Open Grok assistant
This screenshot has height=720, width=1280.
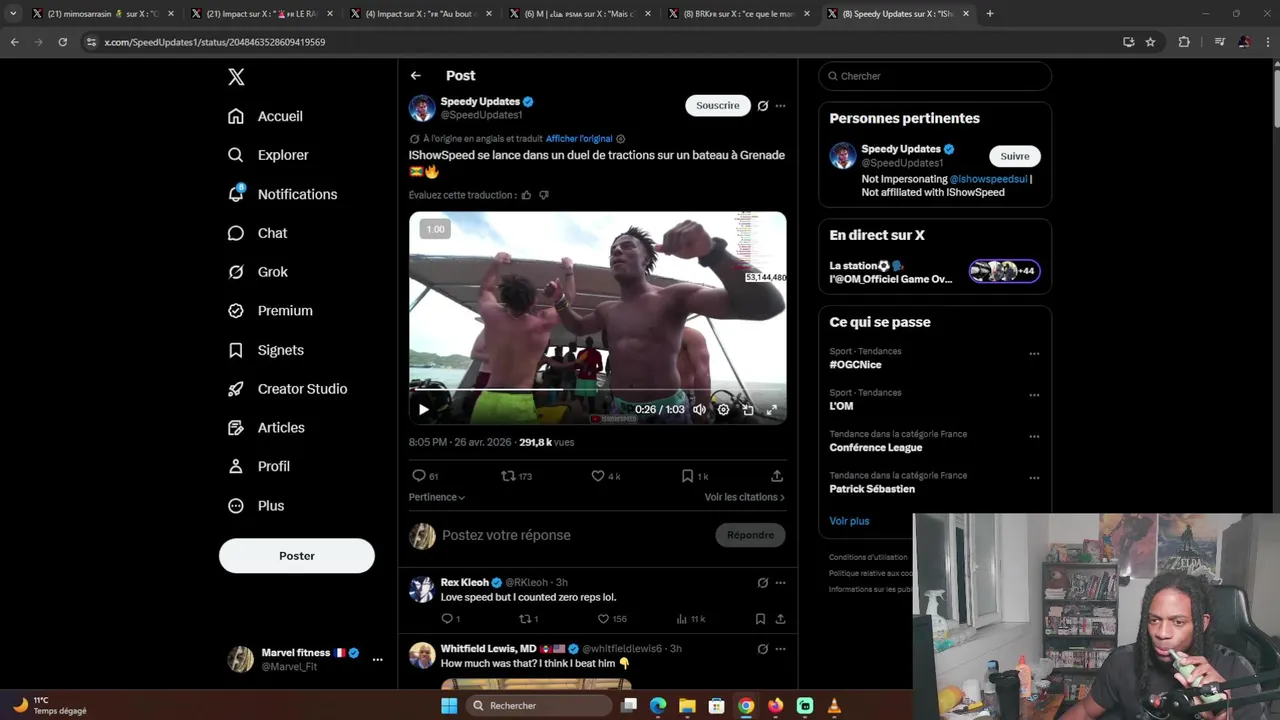(x=257, y=272)
